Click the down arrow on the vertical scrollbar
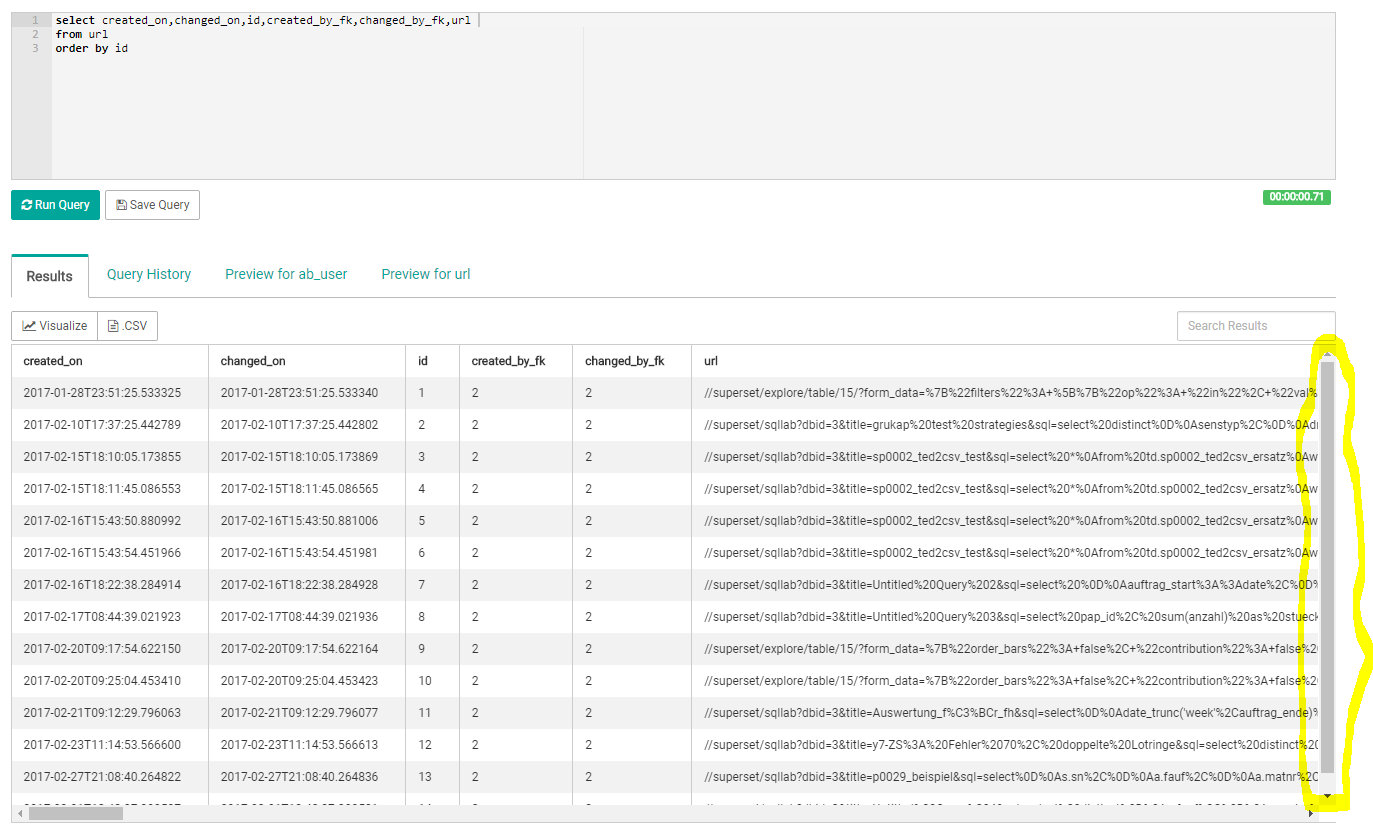 tap(1327, 796)
